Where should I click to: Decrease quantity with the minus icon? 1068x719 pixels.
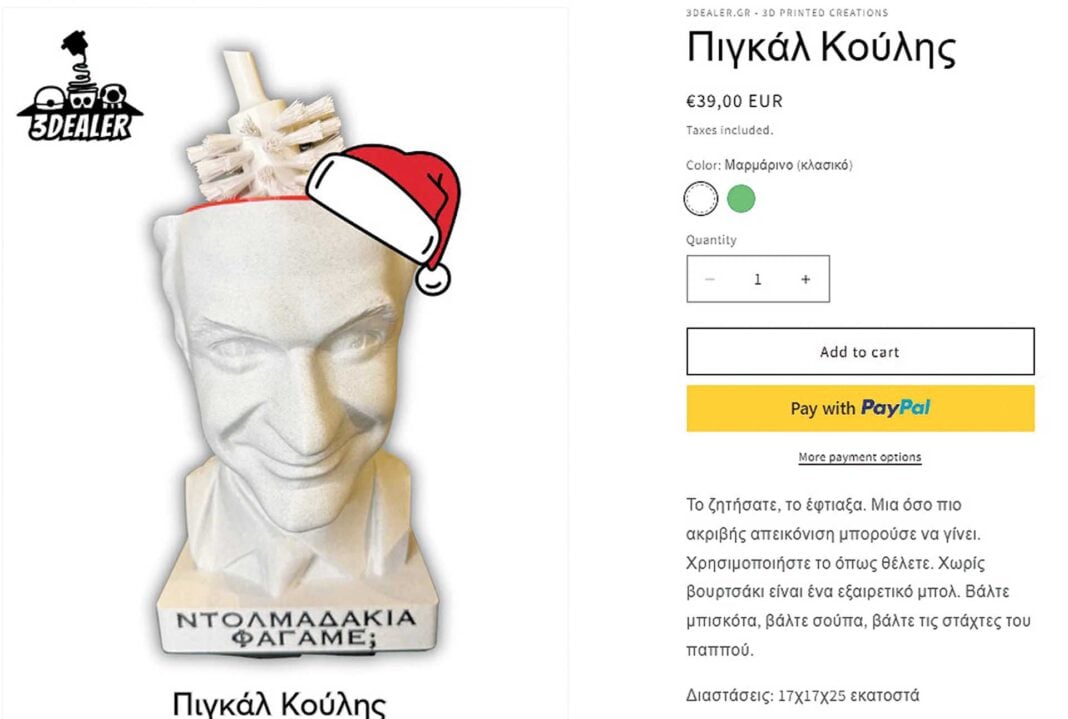coord(710,279)
